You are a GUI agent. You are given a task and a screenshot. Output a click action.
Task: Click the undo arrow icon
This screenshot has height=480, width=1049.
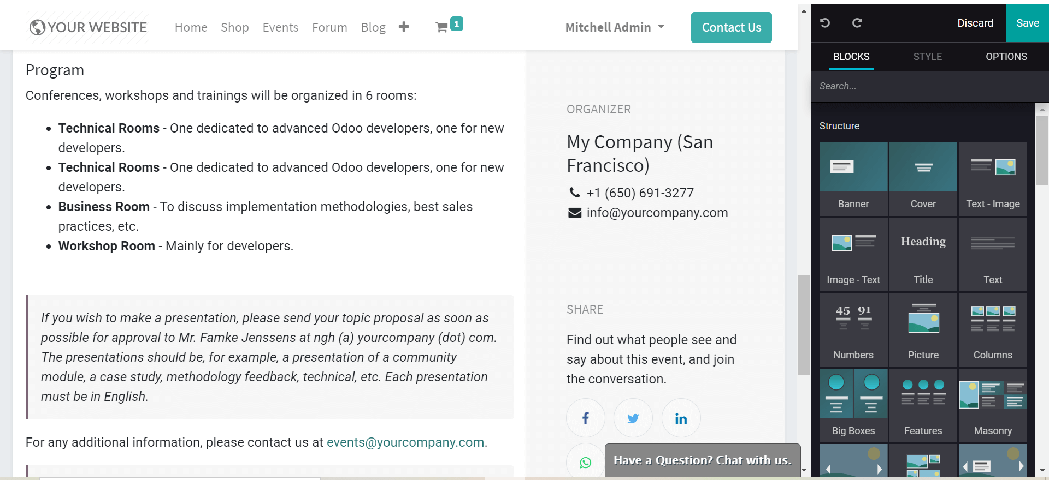825,23
